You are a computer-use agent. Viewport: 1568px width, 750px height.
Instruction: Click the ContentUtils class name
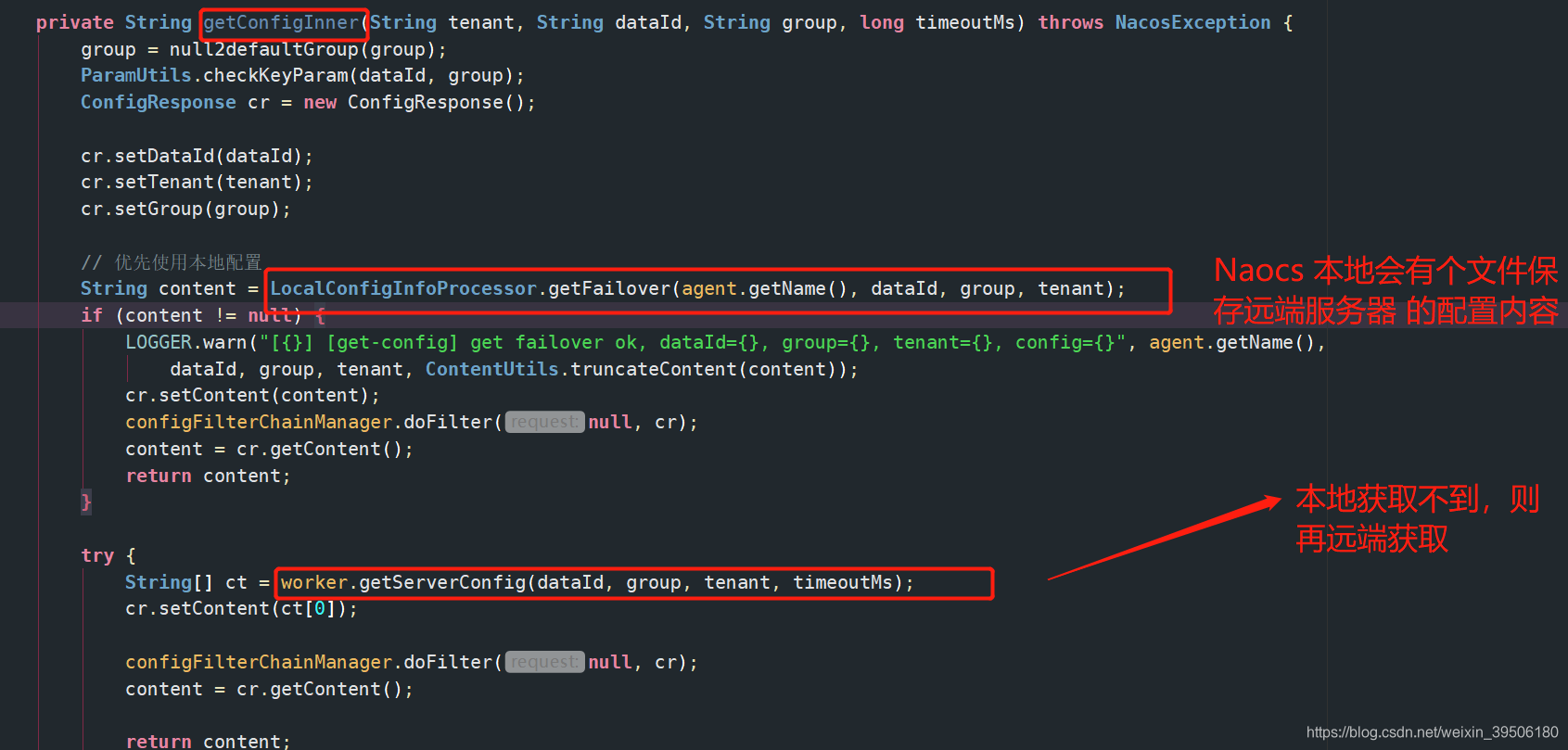point(491,369)
